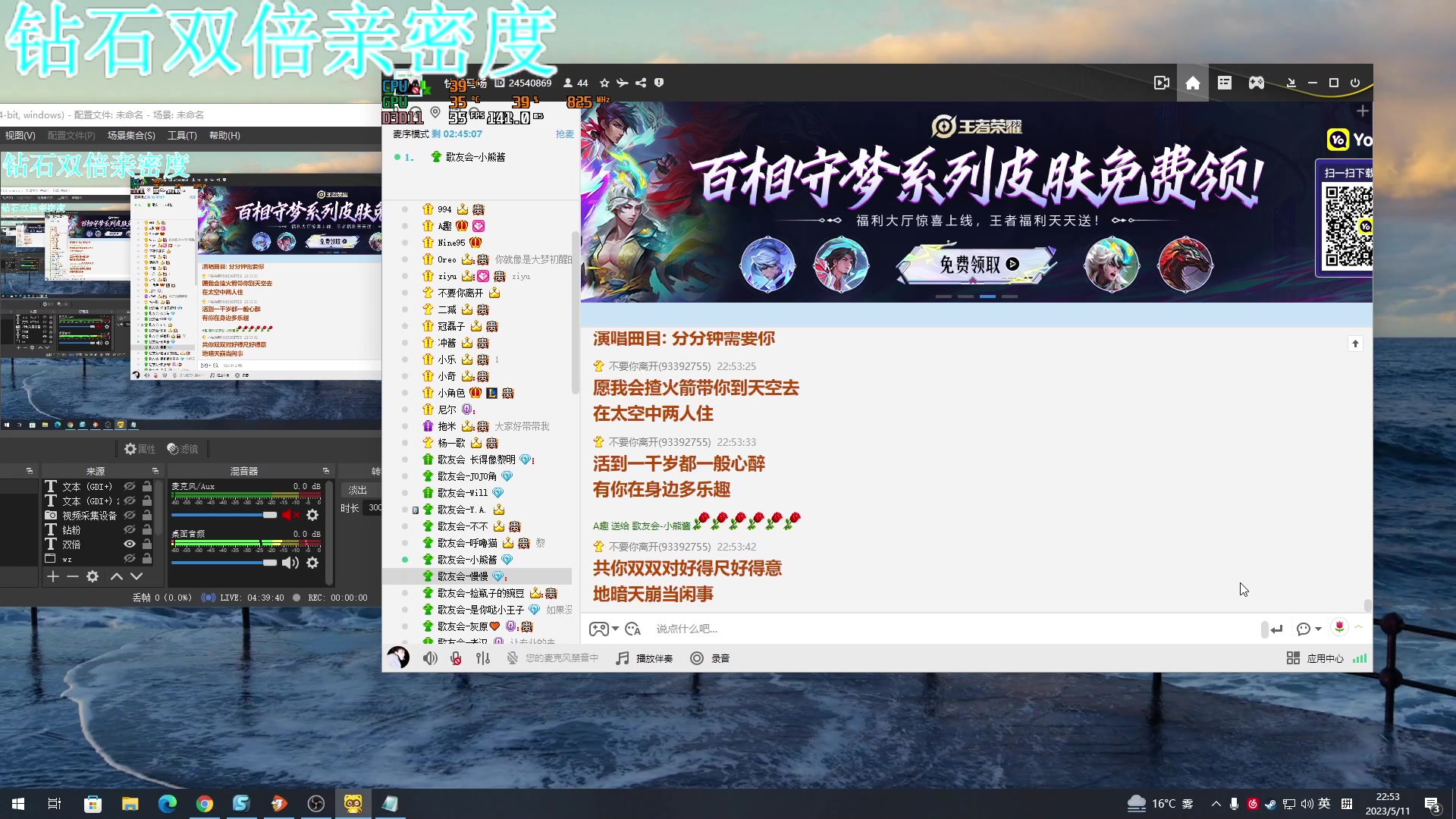Toggle lock on 钻粉 source
Screen dimensions: 1456x819
[147, 529]
